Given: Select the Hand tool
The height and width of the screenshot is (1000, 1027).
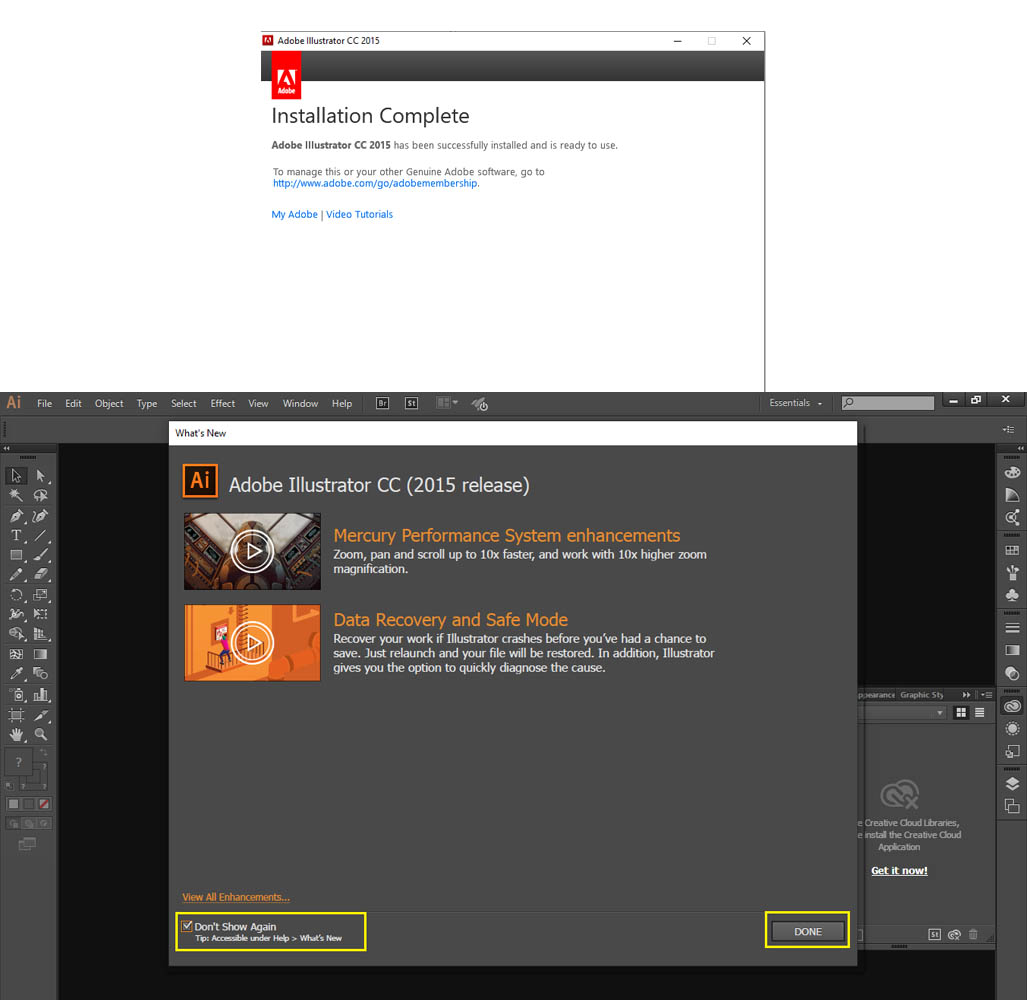Looking at the screenshot, I should [16, 735].
